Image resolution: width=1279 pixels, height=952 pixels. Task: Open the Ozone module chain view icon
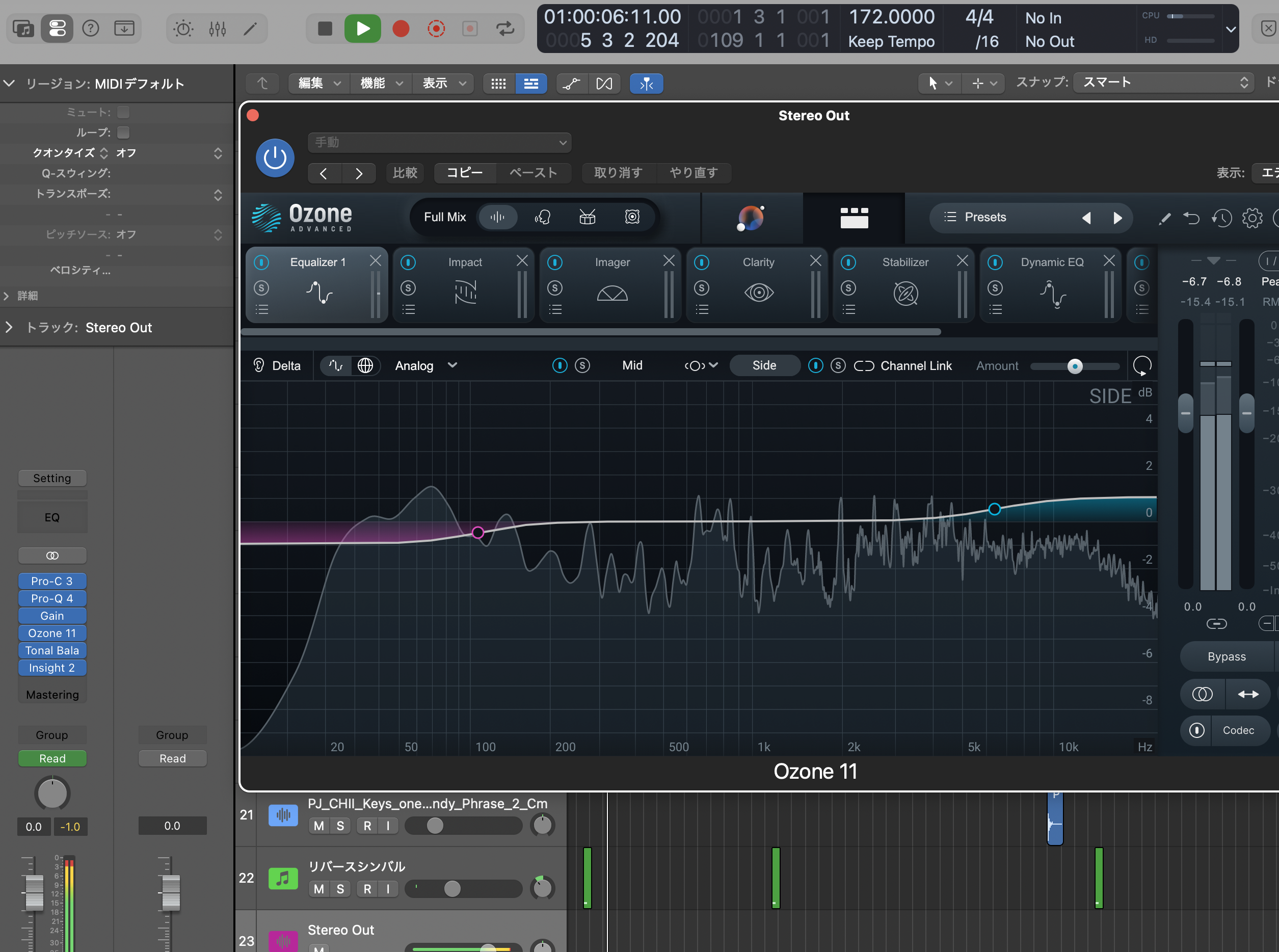[x=854, y=218]
